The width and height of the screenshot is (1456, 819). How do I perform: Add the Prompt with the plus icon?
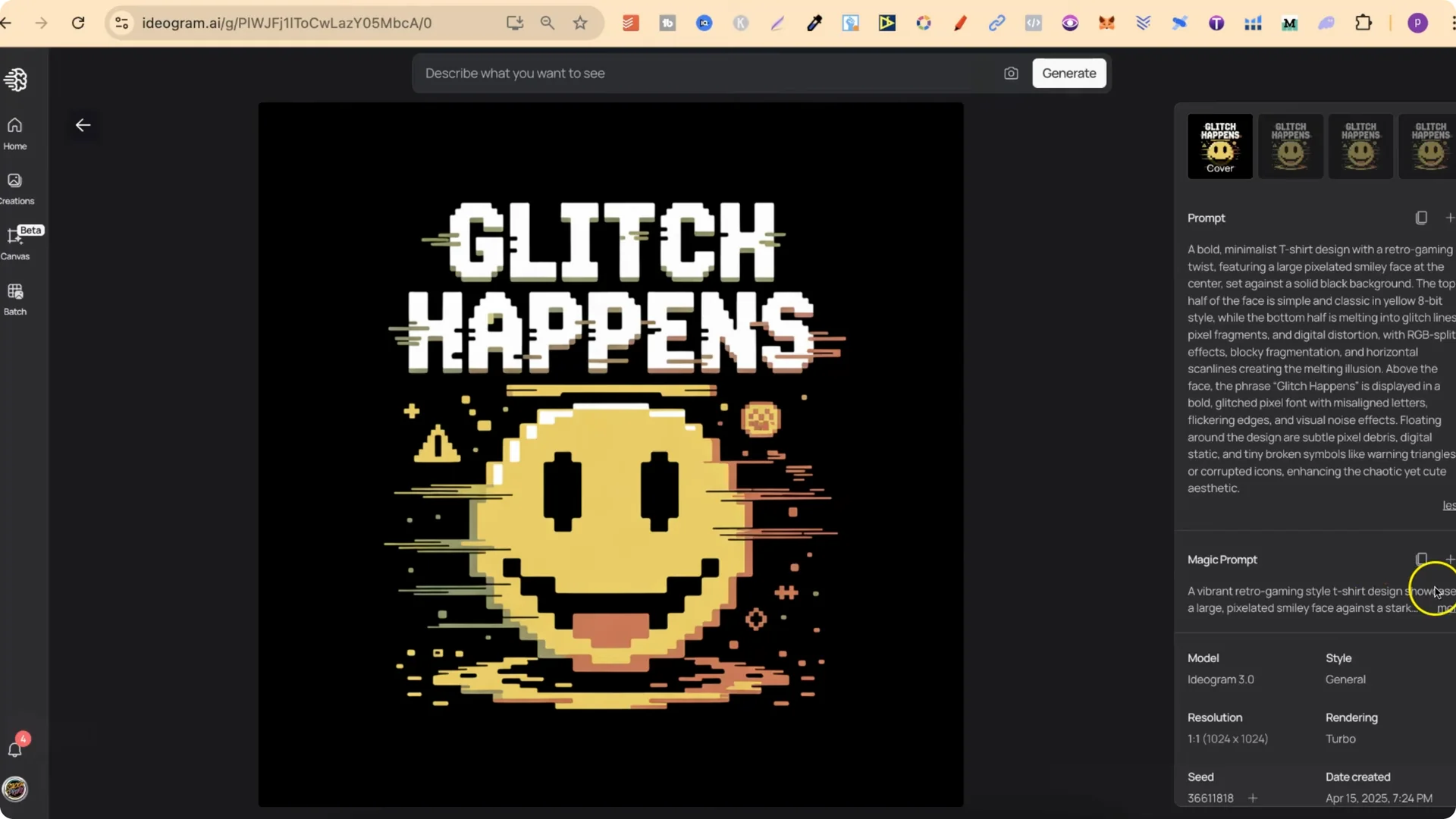click(x=1451, y=218)
